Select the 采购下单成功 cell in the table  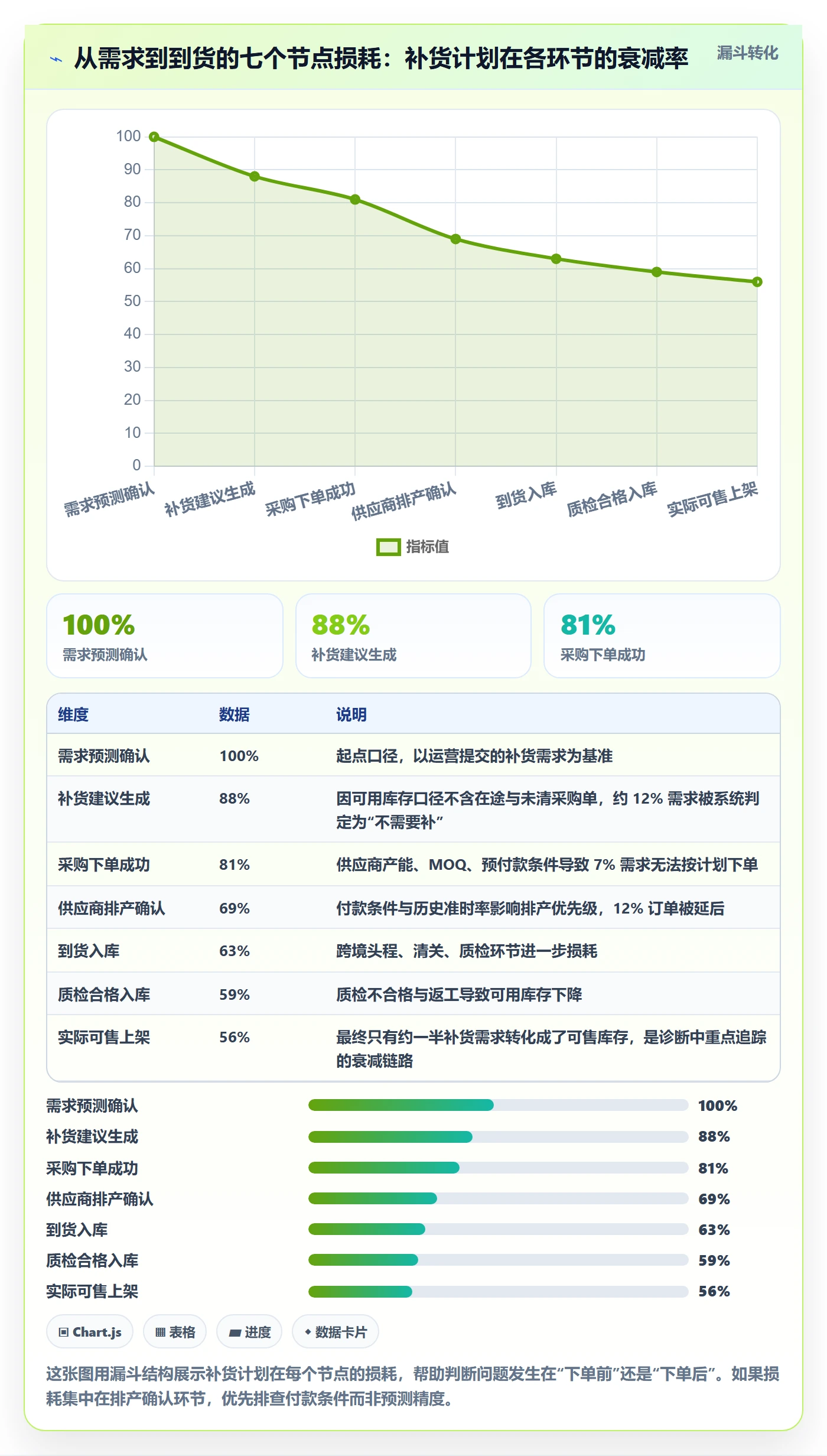tap(104, 864)
